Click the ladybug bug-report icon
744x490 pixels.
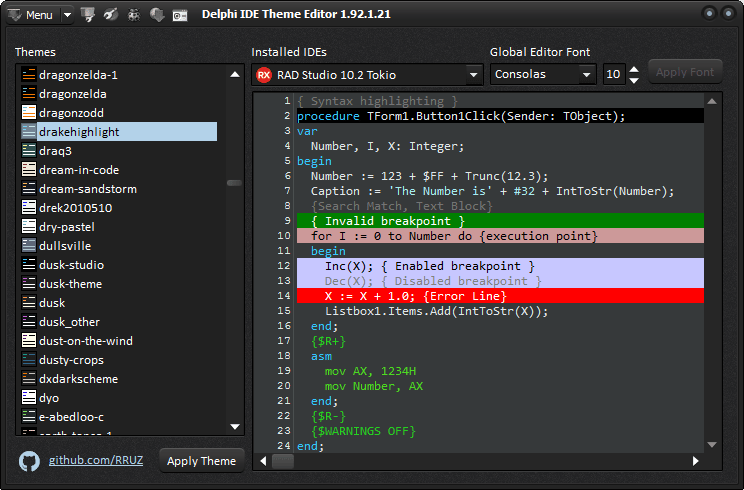[x=134, y=15]
